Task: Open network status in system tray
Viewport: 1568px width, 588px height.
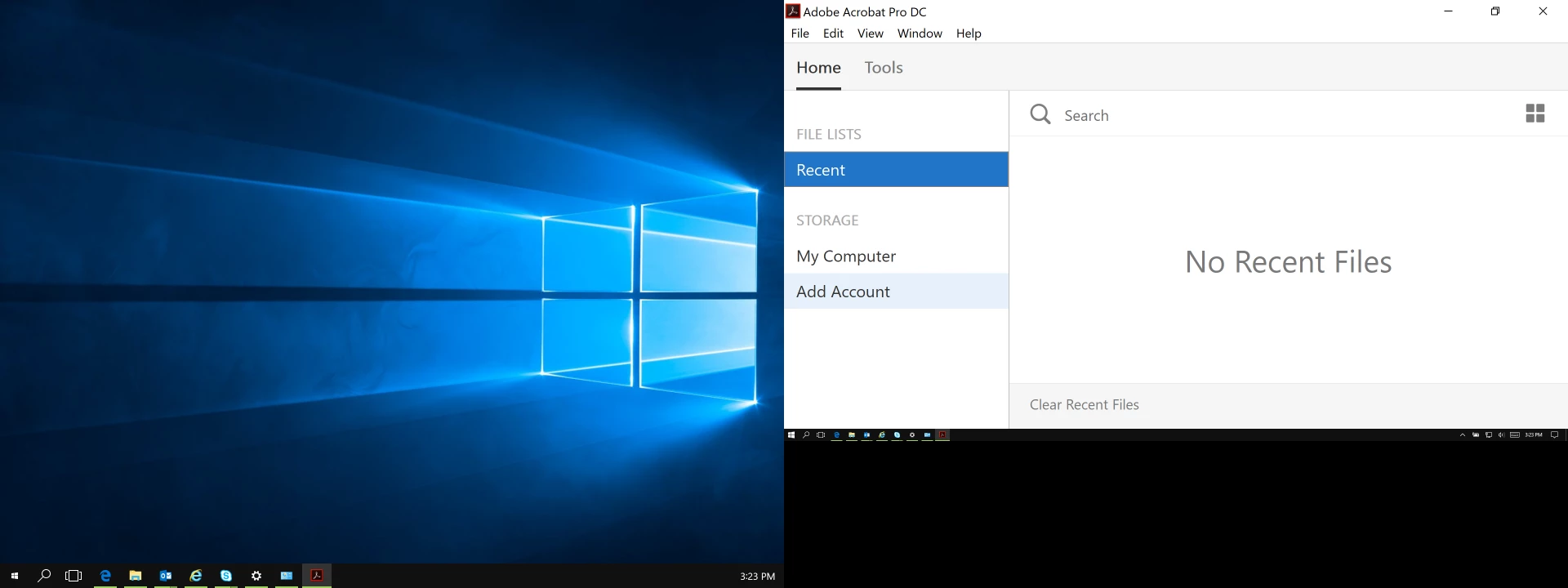Action: point(1489,435)
